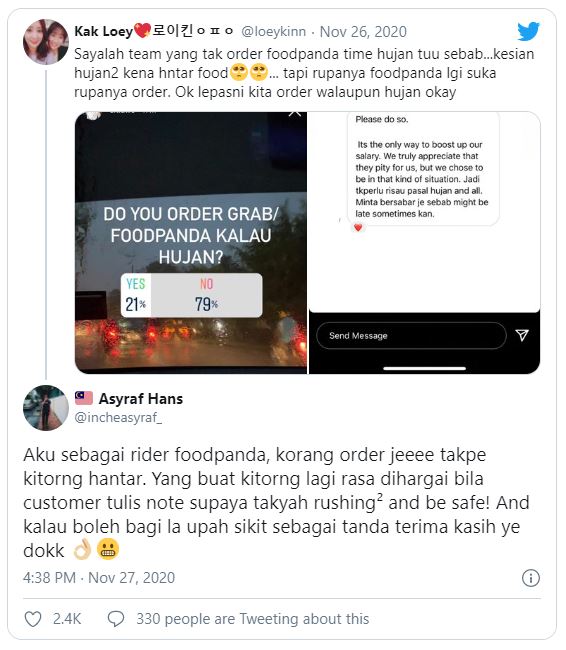
Task: Open the @incheasyraf_ handle link
Action: coord(118,417)
